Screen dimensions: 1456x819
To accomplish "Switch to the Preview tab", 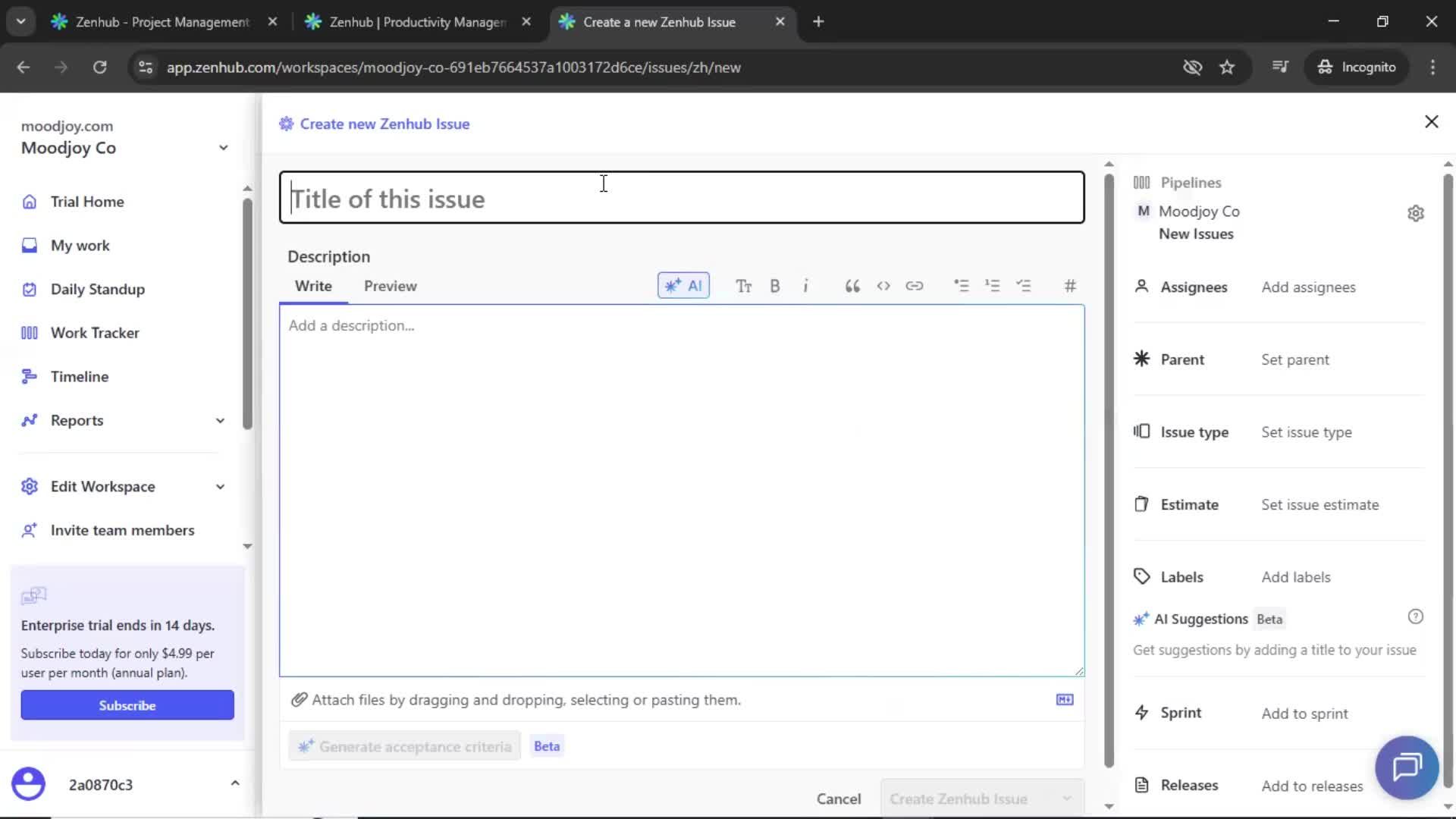I will (x=391, y=286).
